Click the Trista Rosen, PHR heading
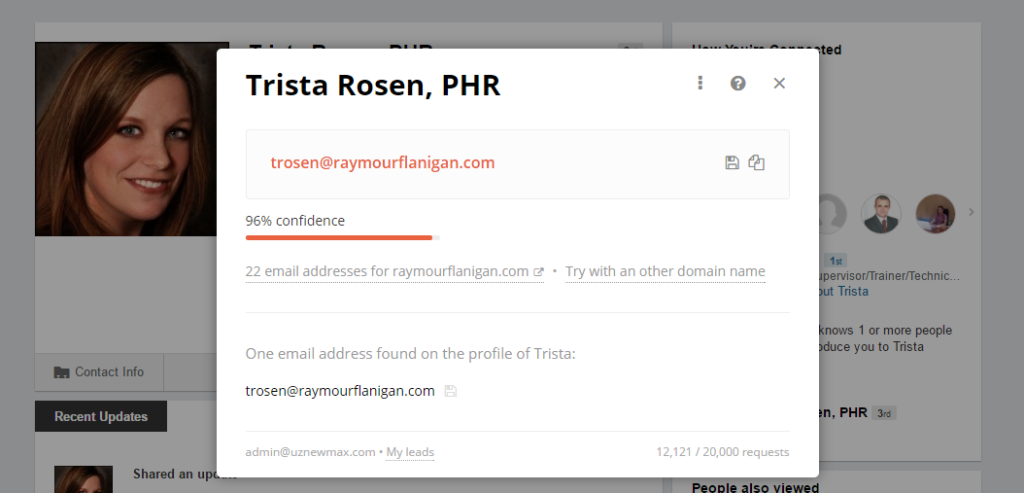Screen dimensions: 1024x493 [373, 86]
